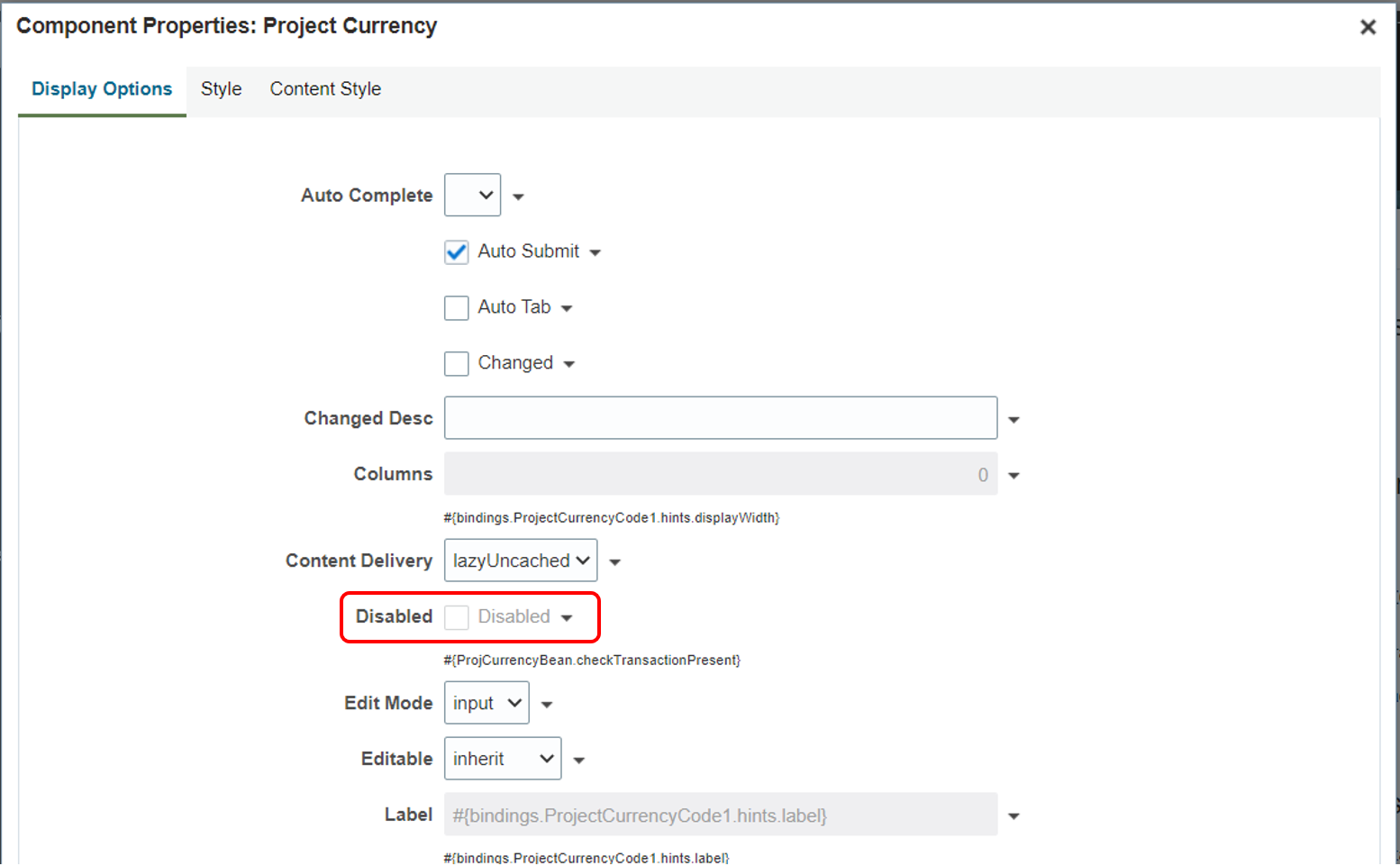
Task: Expand the Content Delivery lazyUncached dropdown
Action: coord(521,561)
